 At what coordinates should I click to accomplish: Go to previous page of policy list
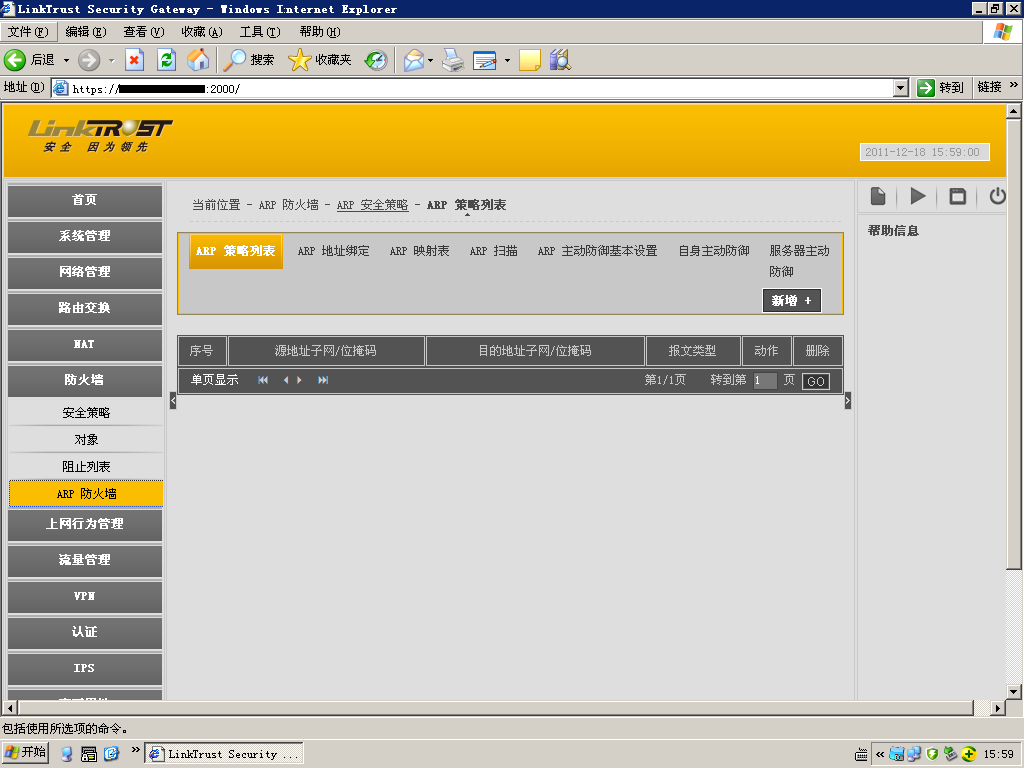285,380
